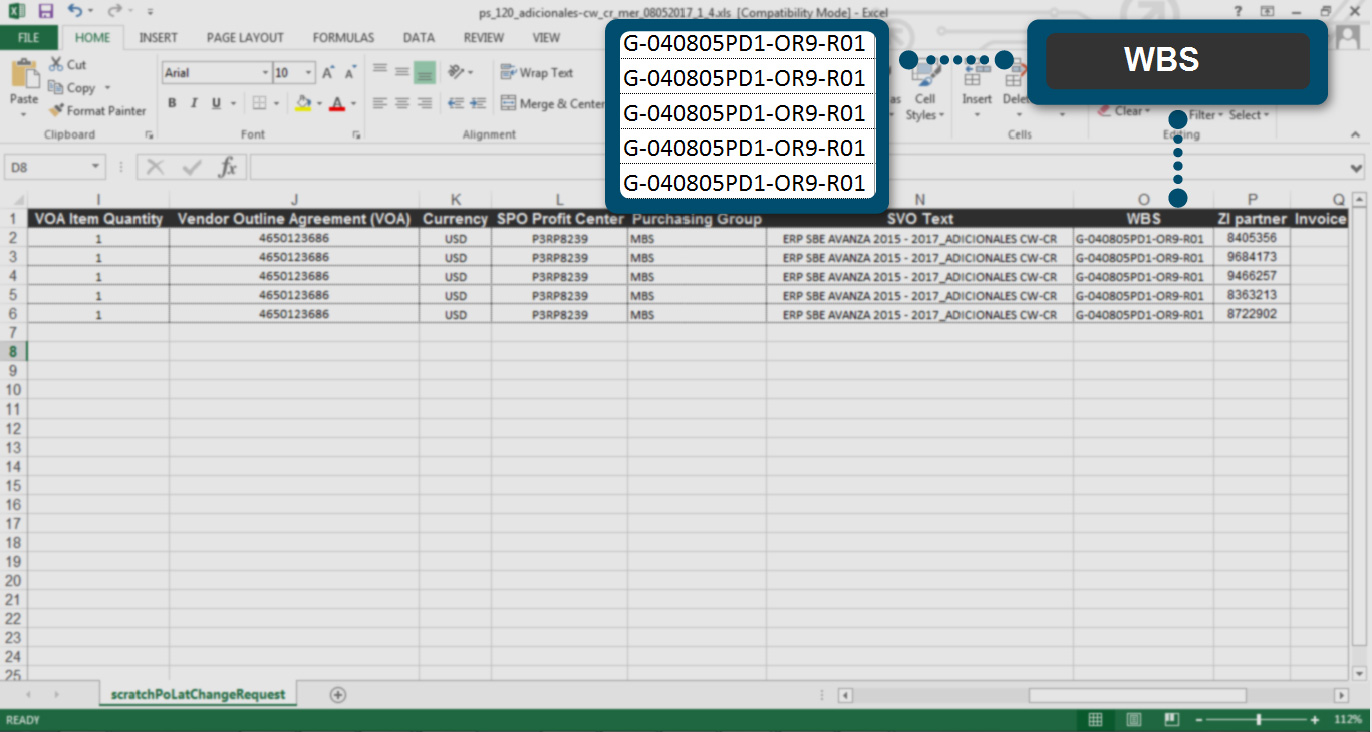
Task: Open the Name Box dropdown next to D8
Action: click(96, 167)
